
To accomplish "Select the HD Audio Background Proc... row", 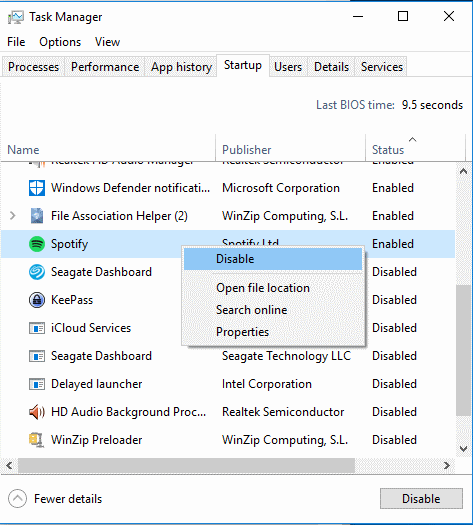I will (x=228, y=412).
